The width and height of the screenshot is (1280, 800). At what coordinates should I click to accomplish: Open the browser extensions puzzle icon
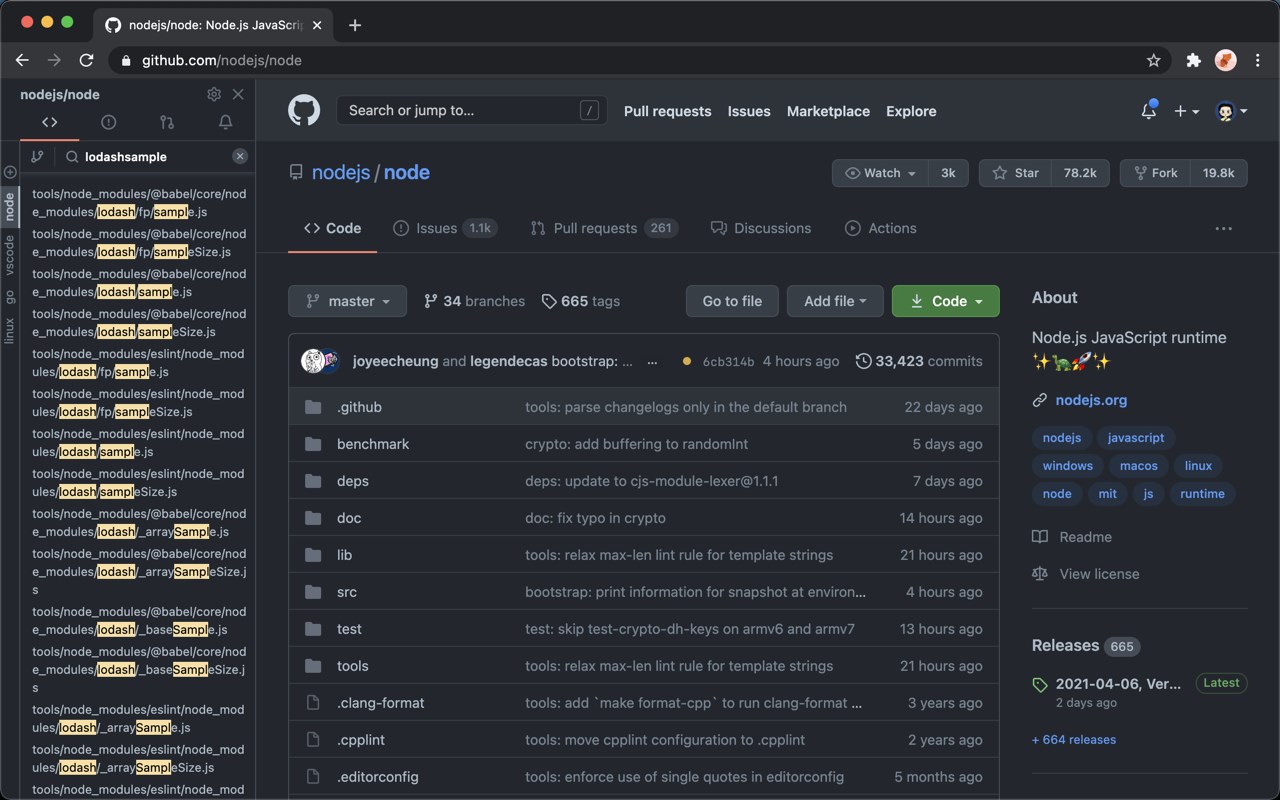tap(1193, 60)
